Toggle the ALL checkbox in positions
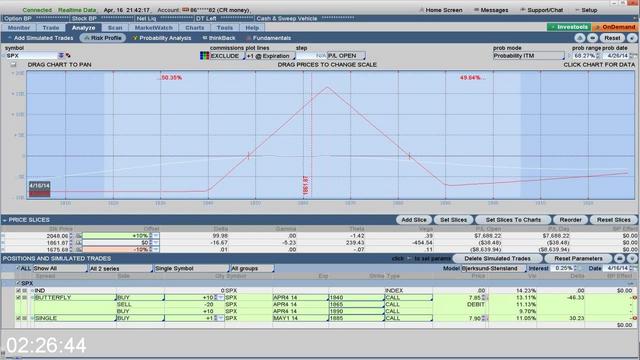 (18, 268)
